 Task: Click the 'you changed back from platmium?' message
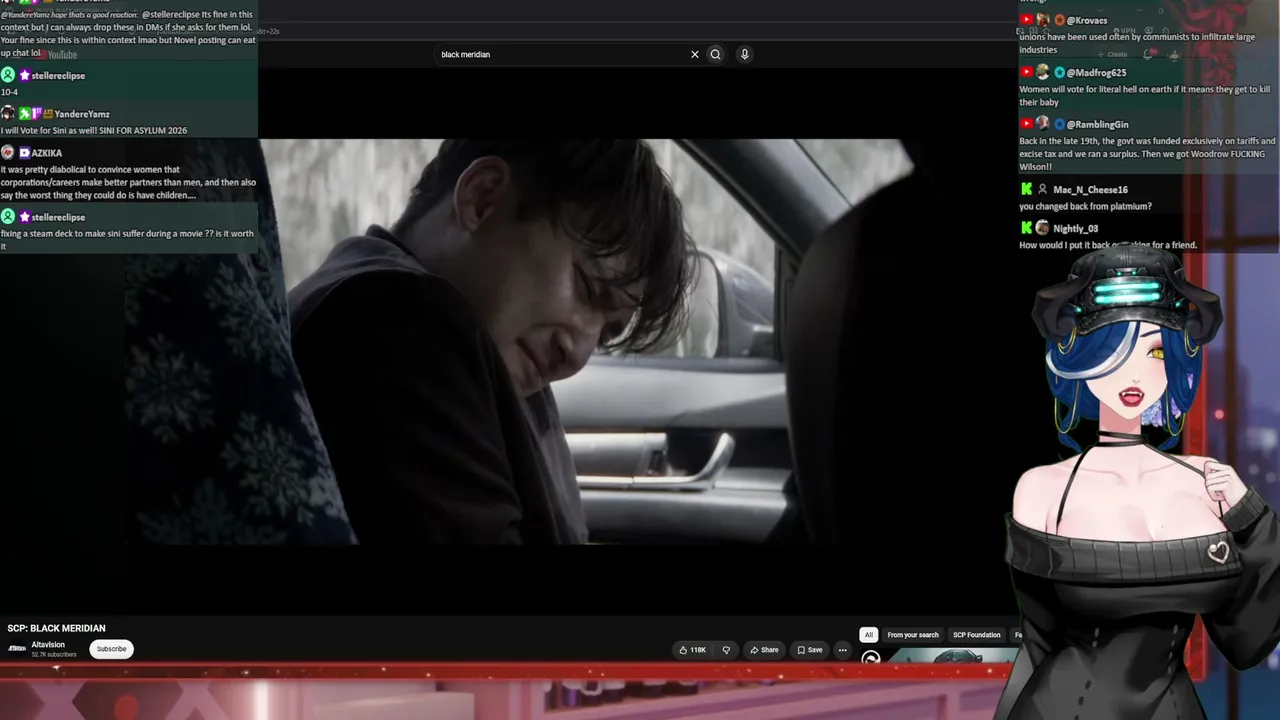coord(1085,206)
